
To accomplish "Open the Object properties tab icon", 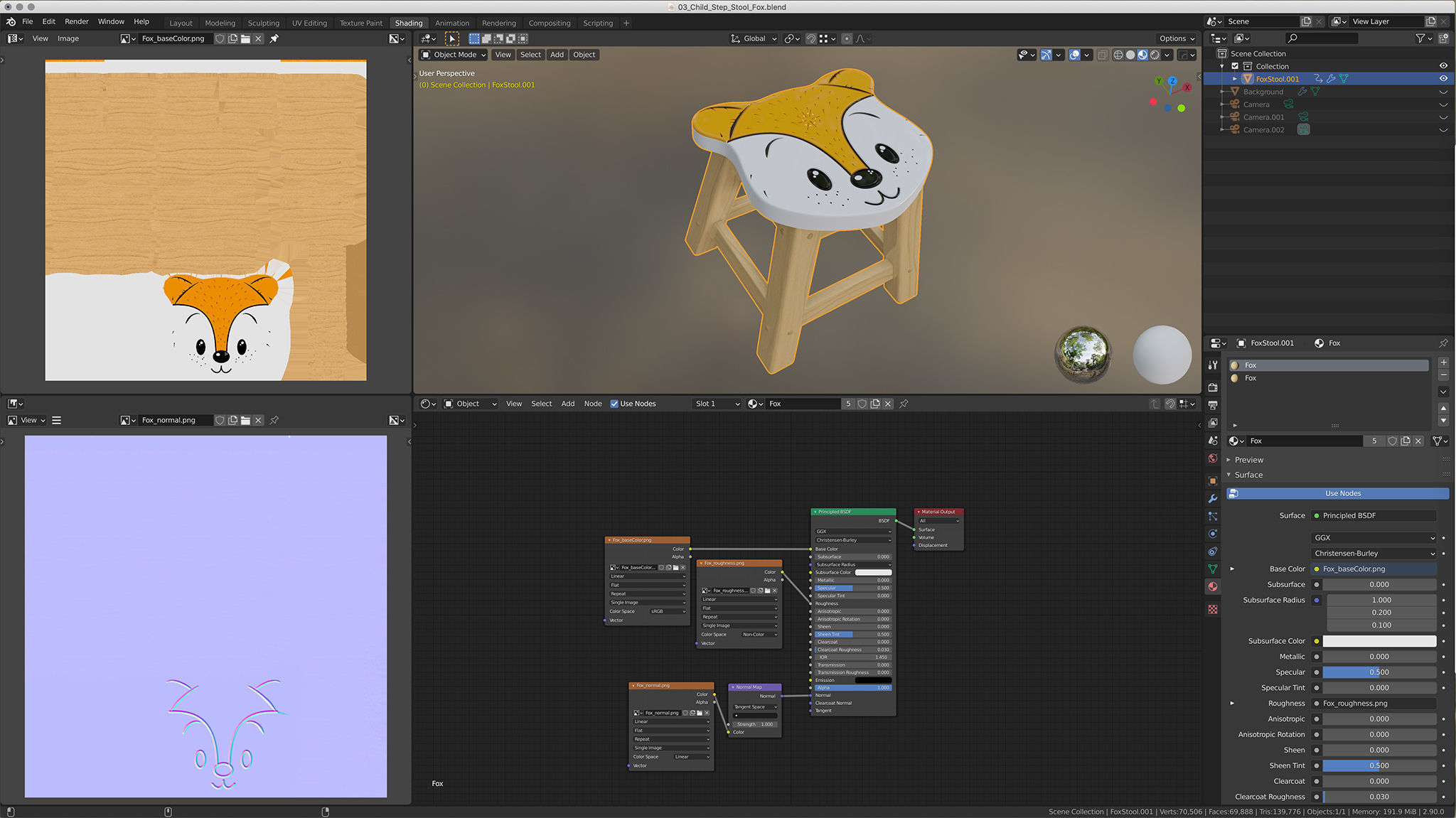I will coord(1213,481).
